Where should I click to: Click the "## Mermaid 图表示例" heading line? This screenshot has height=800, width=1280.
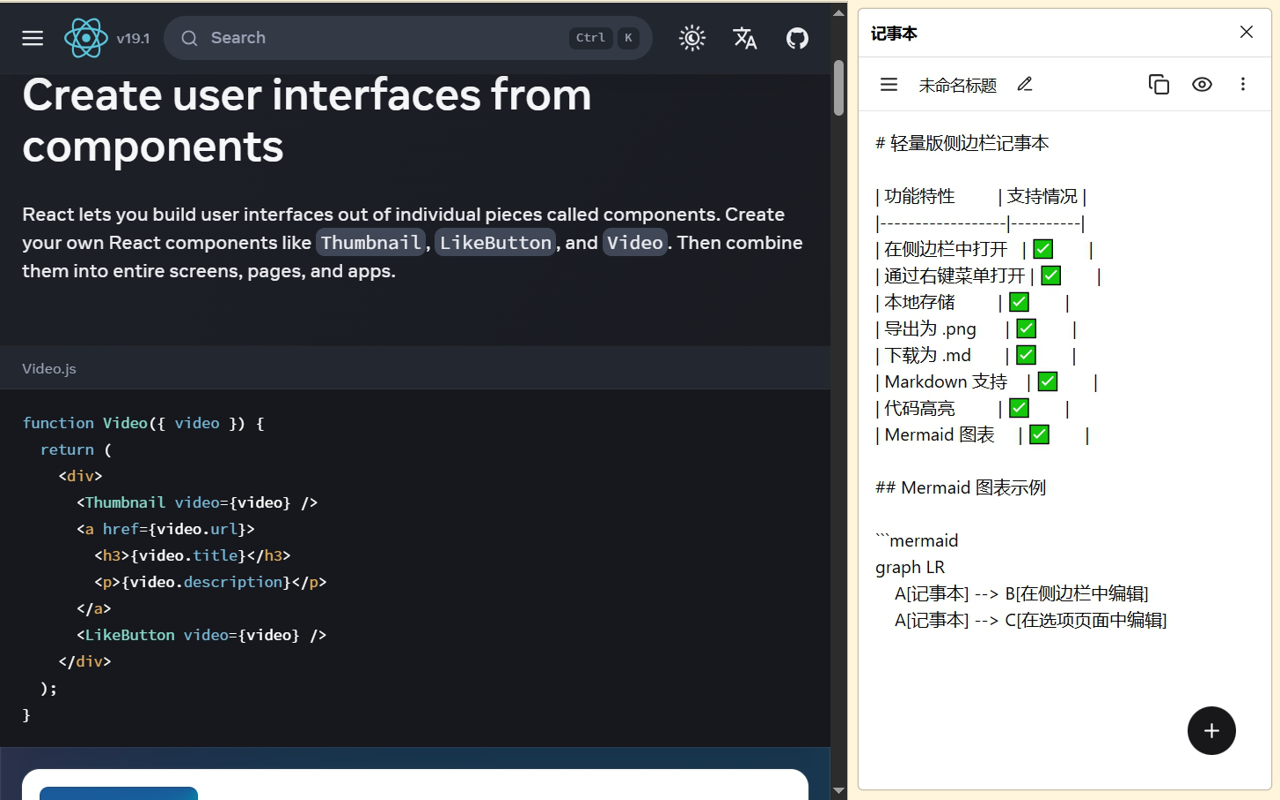click(x=961, y=488)
